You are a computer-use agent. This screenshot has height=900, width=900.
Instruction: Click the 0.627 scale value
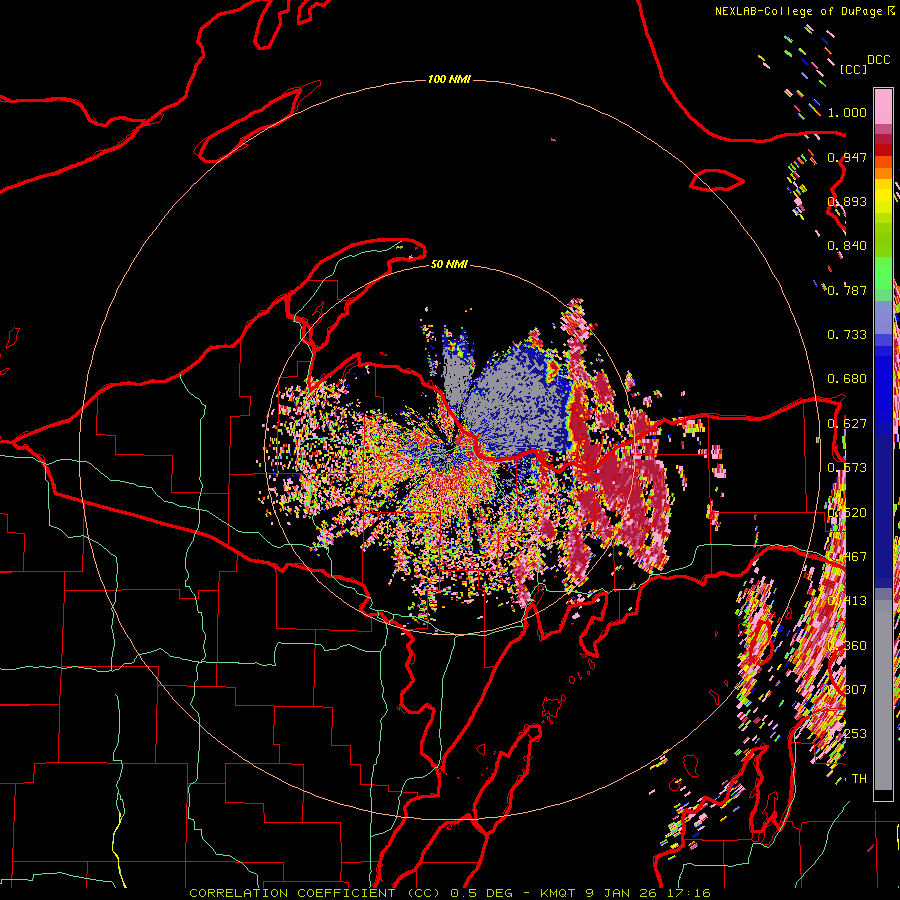point(847,424)
